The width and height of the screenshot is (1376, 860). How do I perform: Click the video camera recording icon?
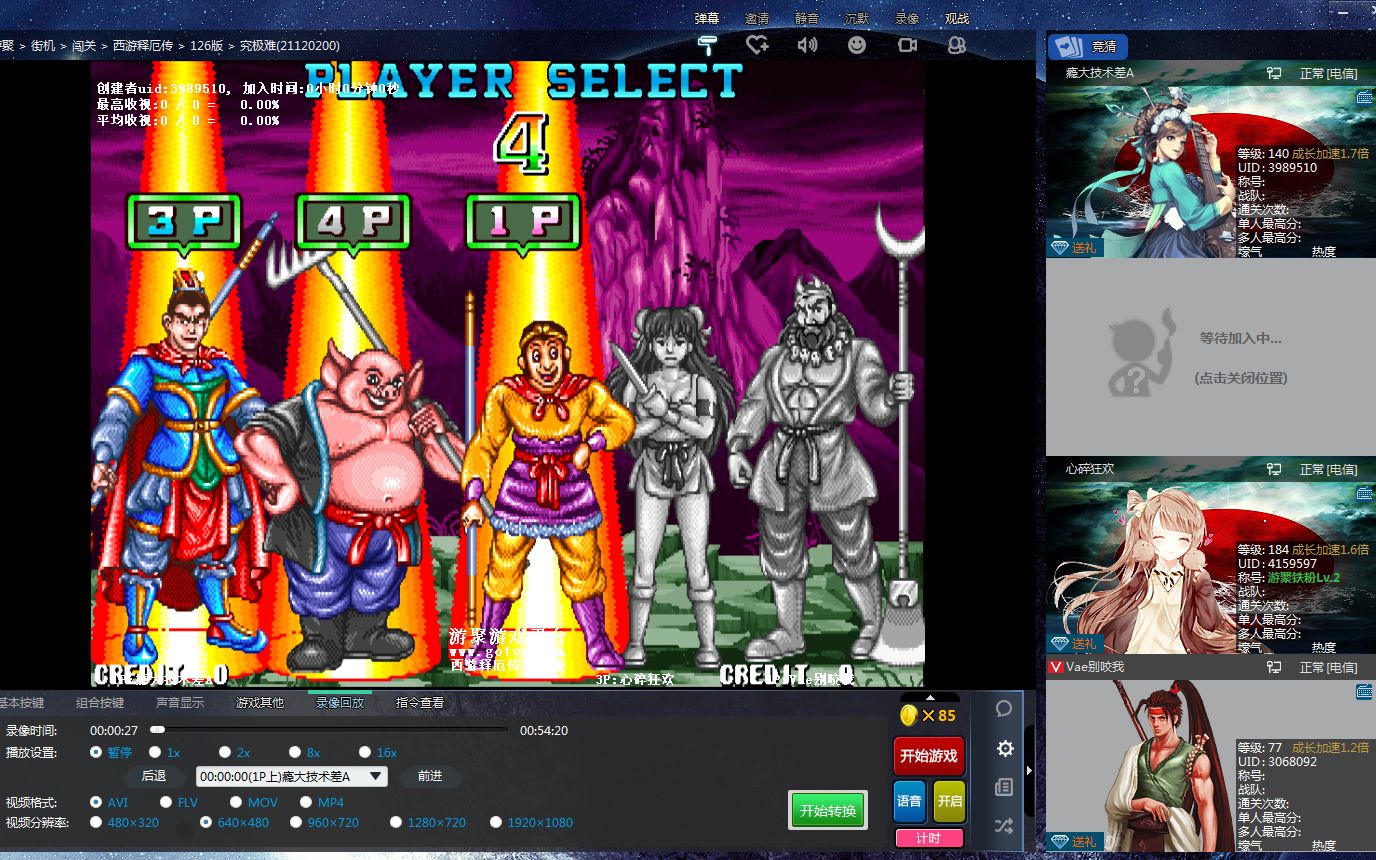(x=907, y=44)
